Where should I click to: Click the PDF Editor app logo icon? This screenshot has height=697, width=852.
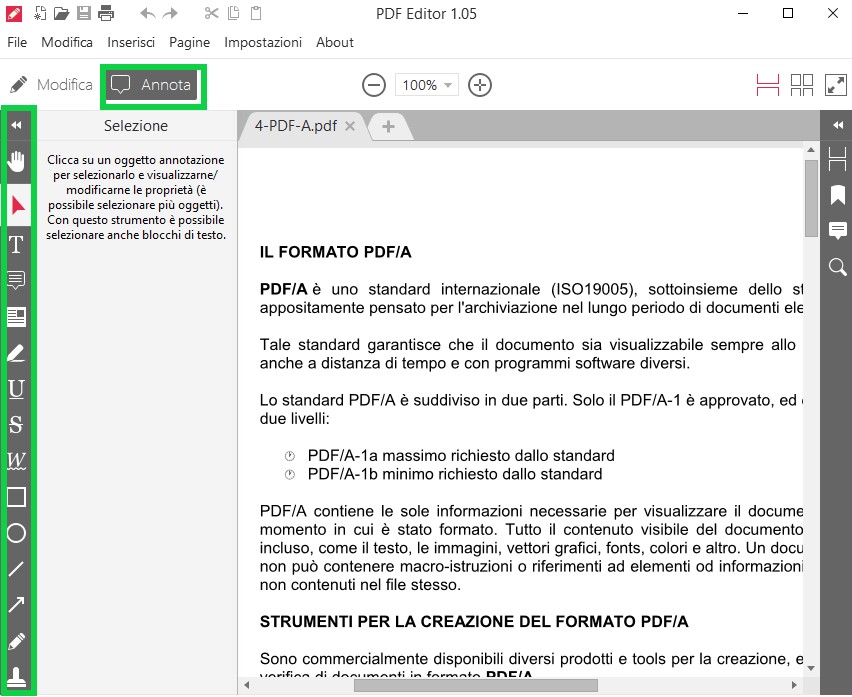[x=14, y=13]
